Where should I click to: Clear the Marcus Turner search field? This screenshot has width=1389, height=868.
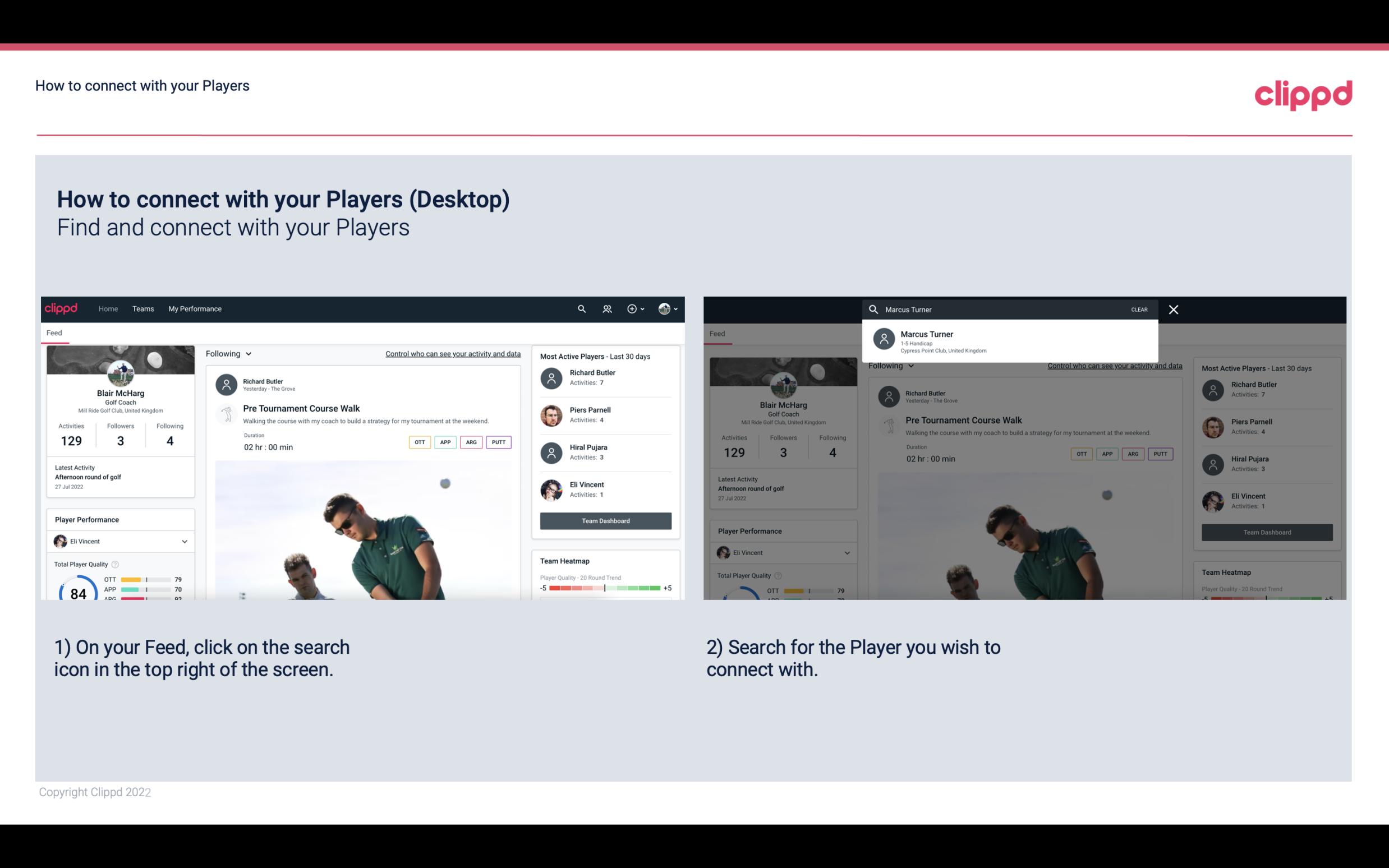[1139, 309]
